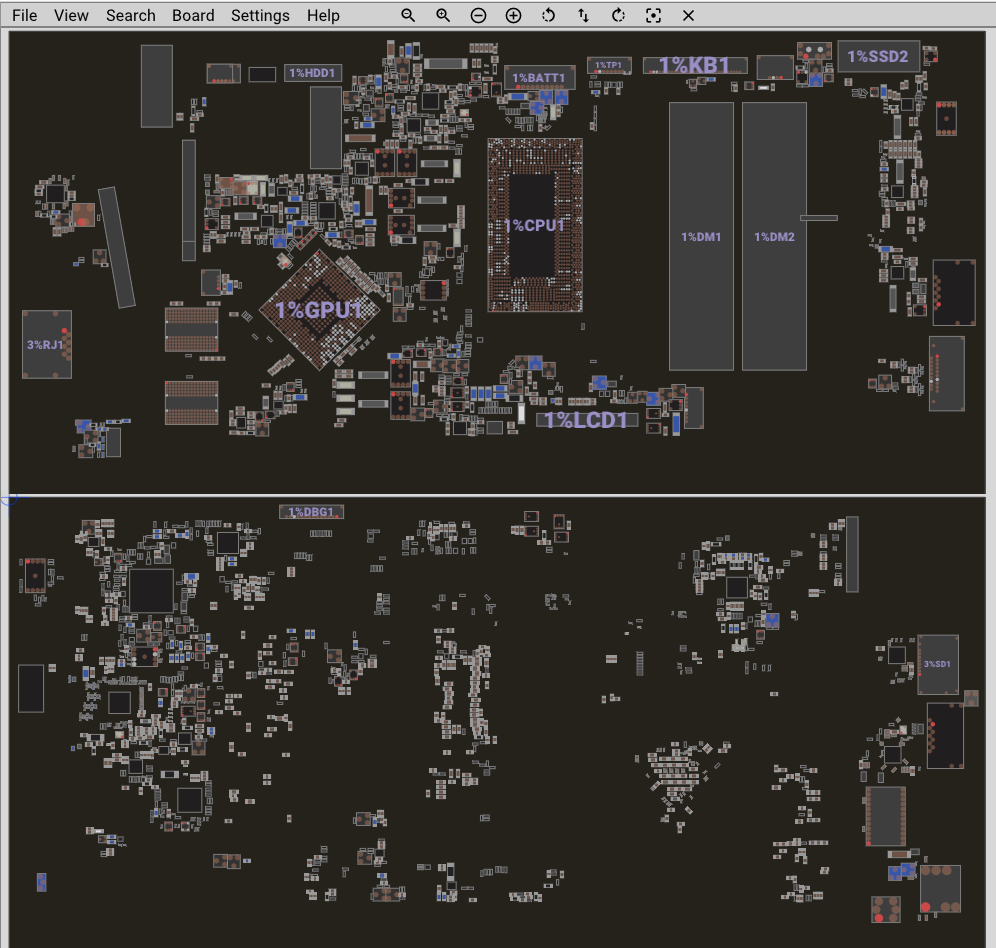Open the File menu
This screenshot has width=996, height=948.
(x=25, y=16)
